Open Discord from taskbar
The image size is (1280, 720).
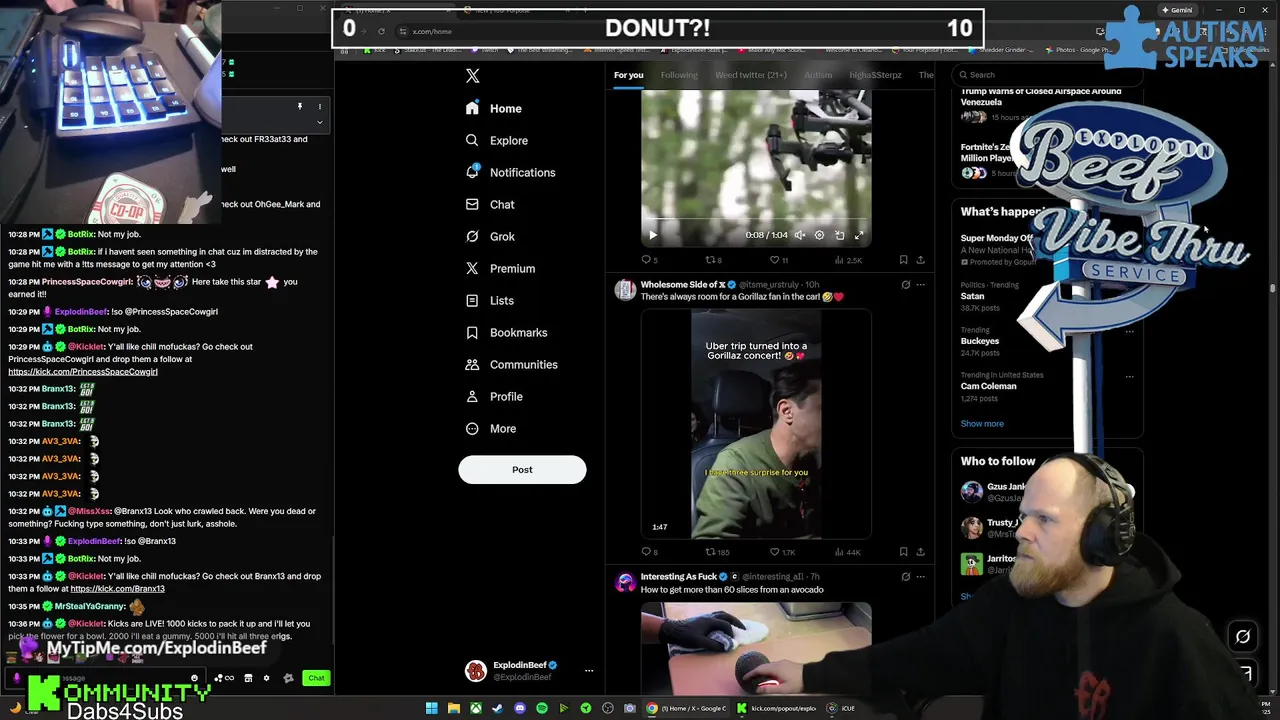(520, 708)
